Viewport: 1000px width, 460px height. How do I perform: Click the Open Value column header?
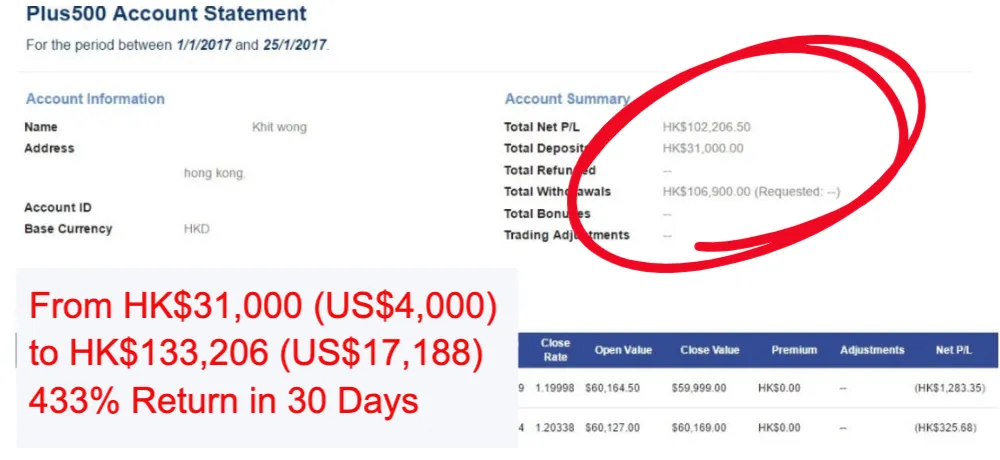(x=623, y=350)
